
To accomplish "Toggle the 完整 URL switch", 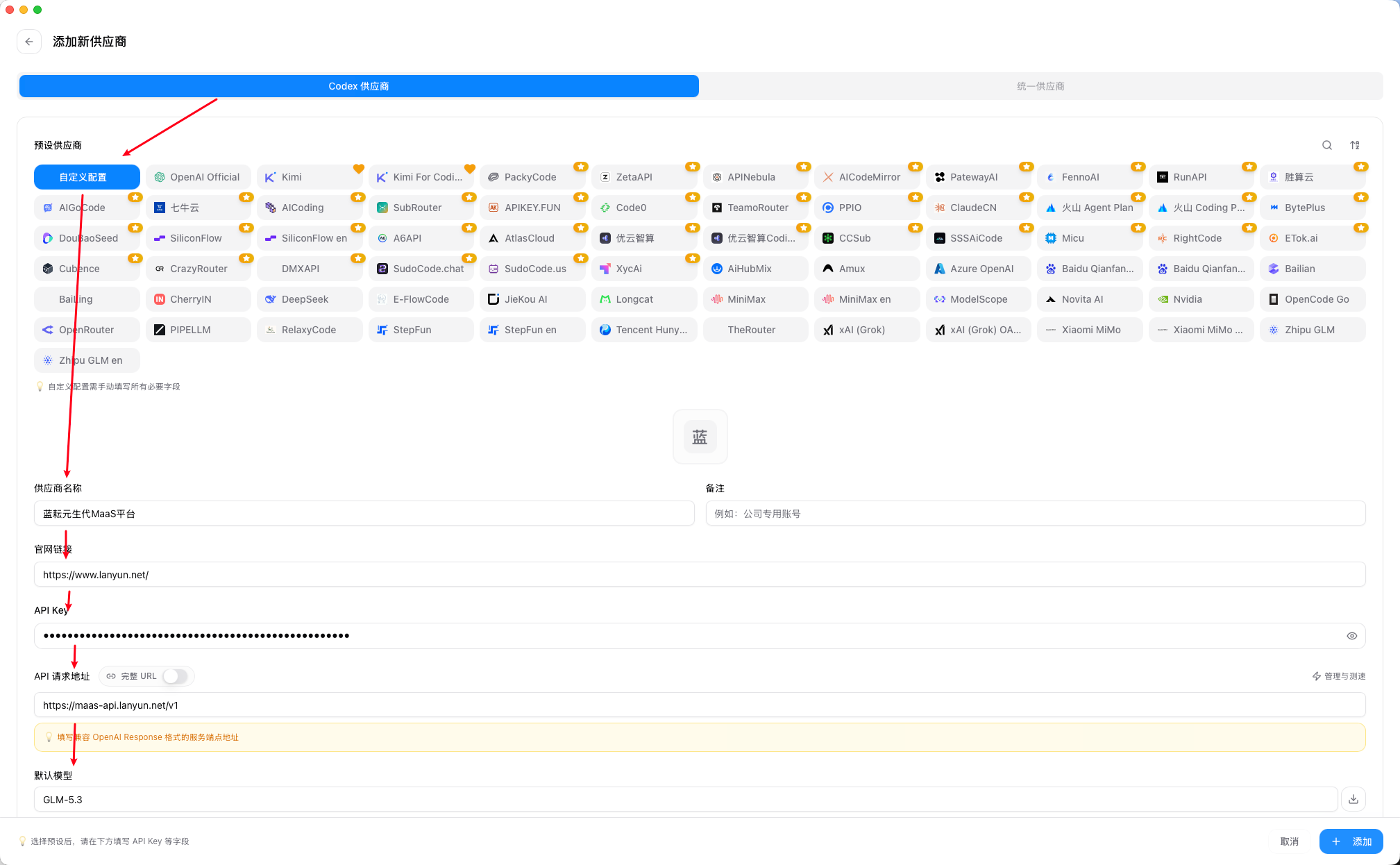I will 175,676.
